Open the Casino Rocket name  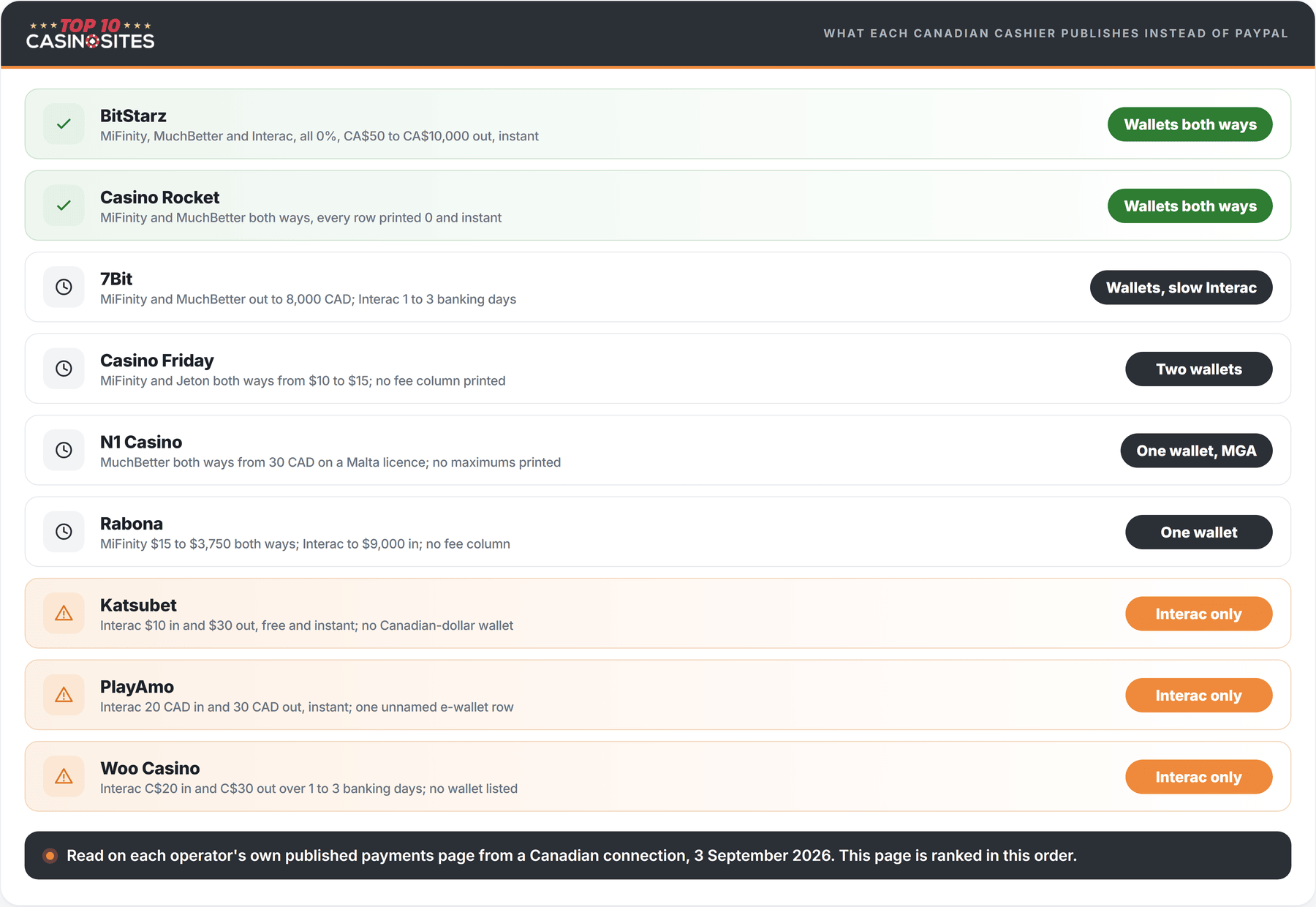159,197
